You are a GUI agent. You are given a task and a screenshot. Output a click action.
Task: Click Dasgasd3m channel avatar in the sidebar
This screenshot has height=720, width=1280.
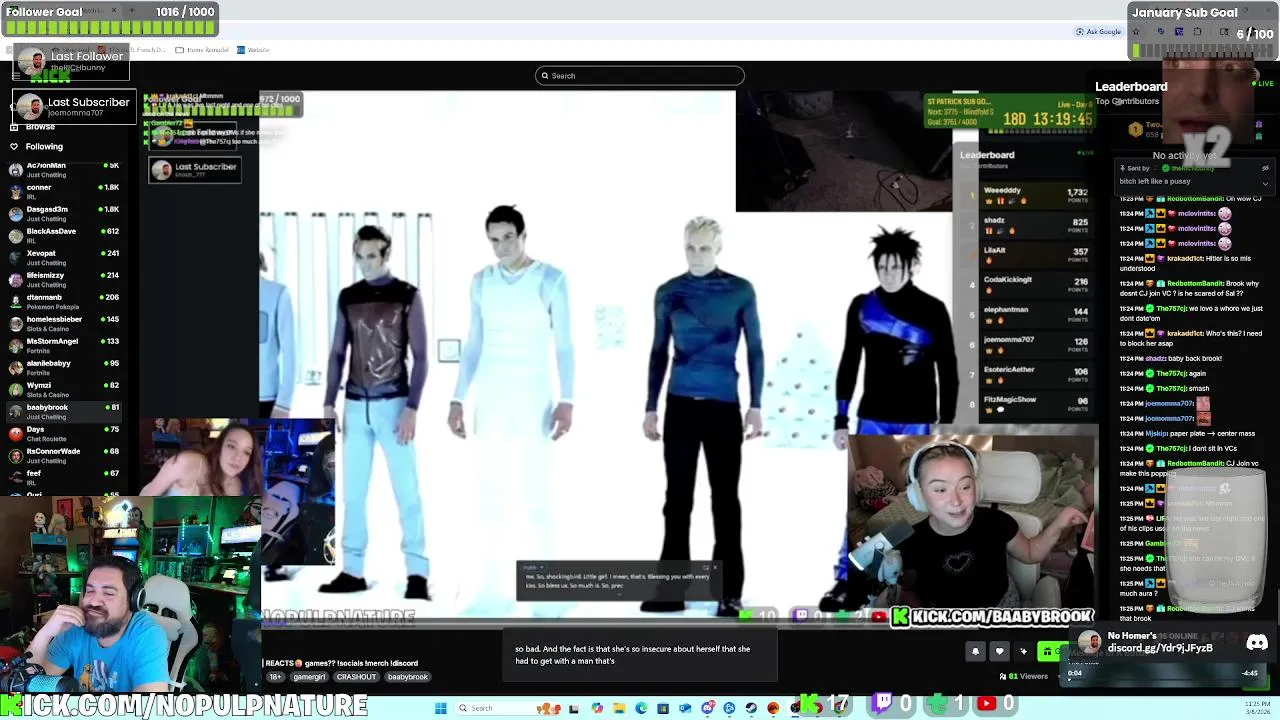[x=15, y=213]
